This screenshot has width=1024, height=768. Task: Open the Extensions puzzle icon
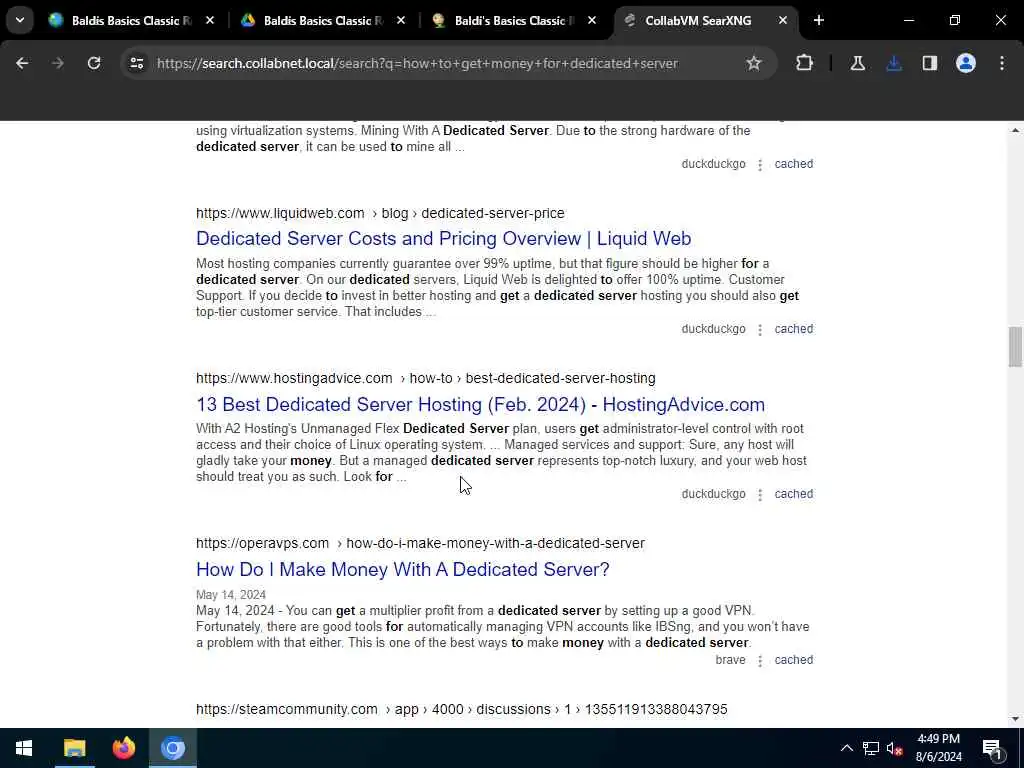pos(805,63)
